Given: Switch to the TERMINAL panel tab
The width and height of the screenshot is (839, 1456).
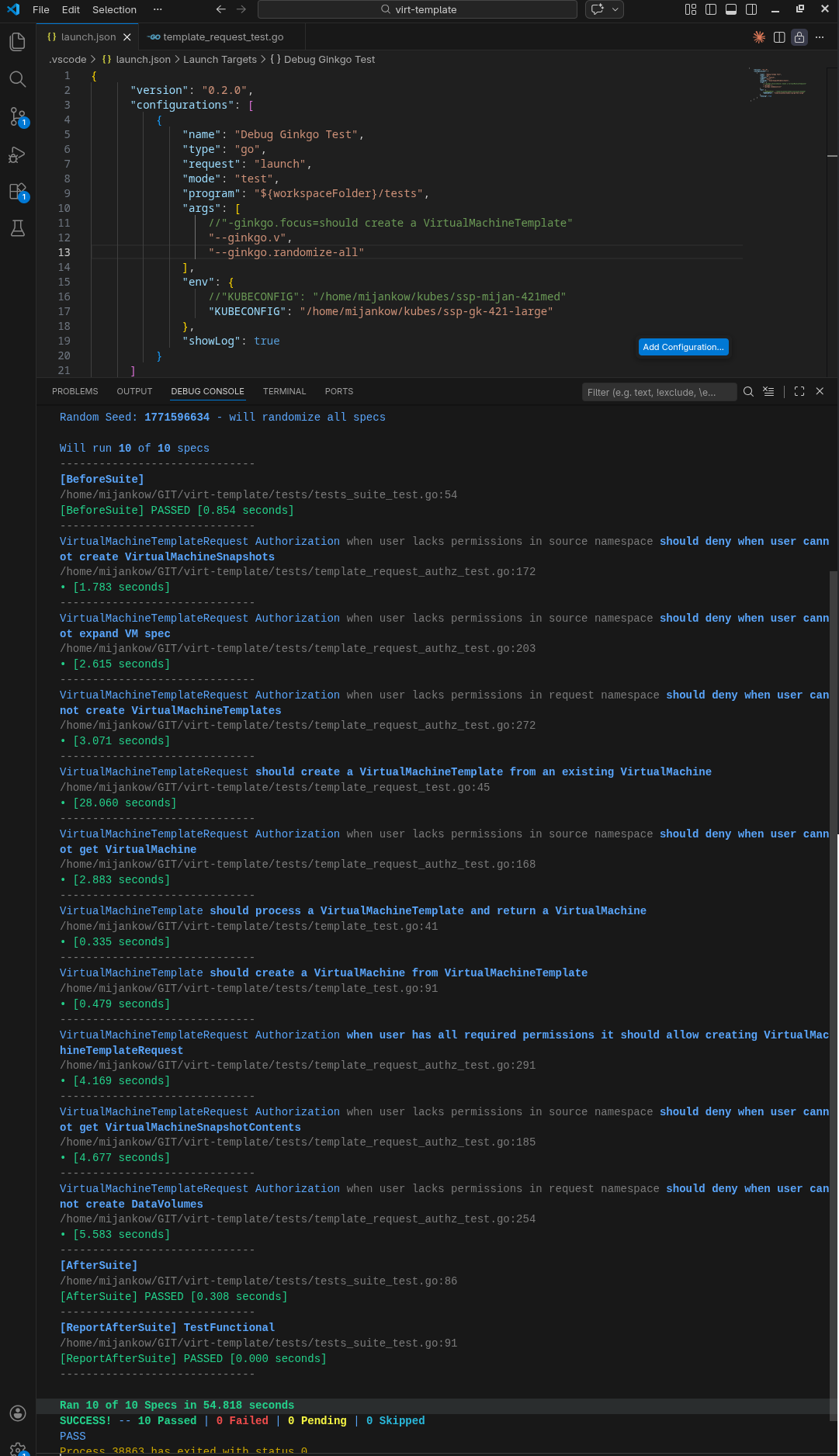Looking at the screenshot, I should click(x=285, y=391).
